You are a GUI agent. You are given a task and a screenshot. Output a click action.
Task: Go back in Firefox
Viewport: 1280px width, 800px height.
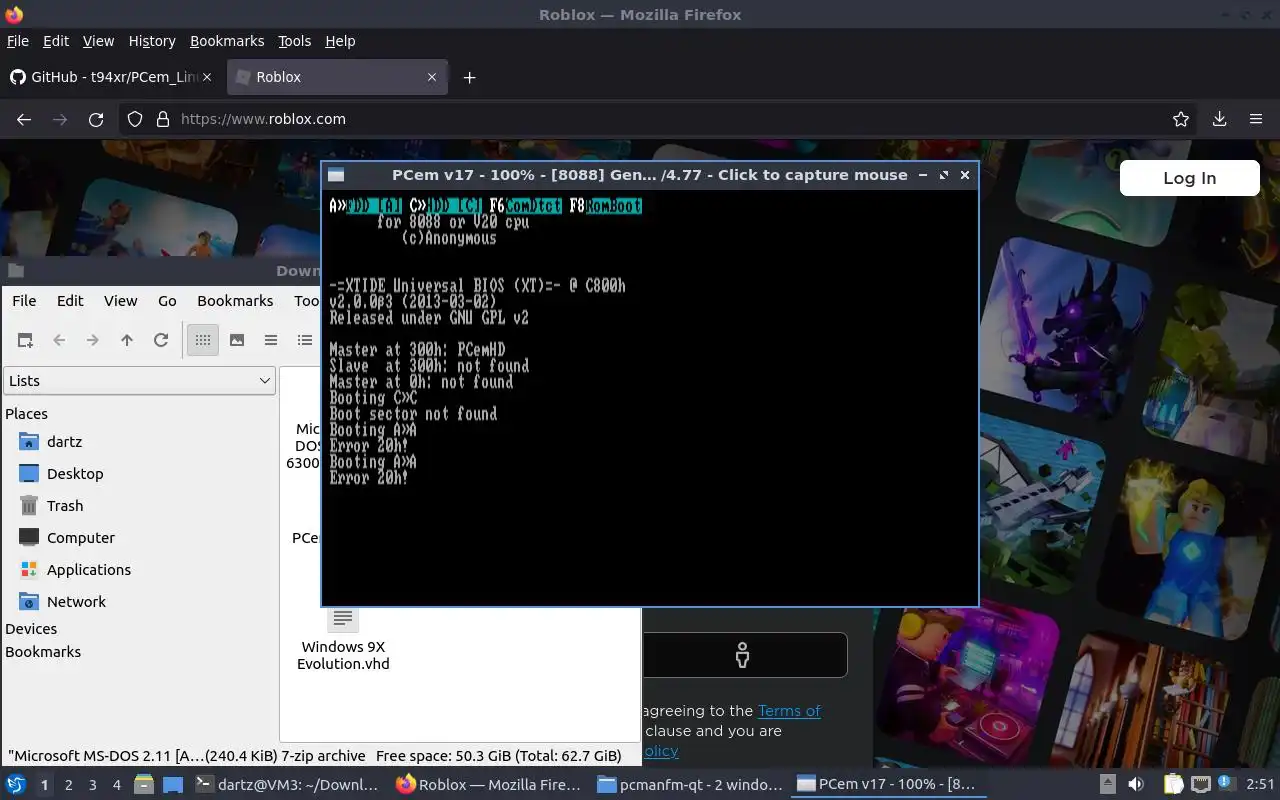[24, 119]
